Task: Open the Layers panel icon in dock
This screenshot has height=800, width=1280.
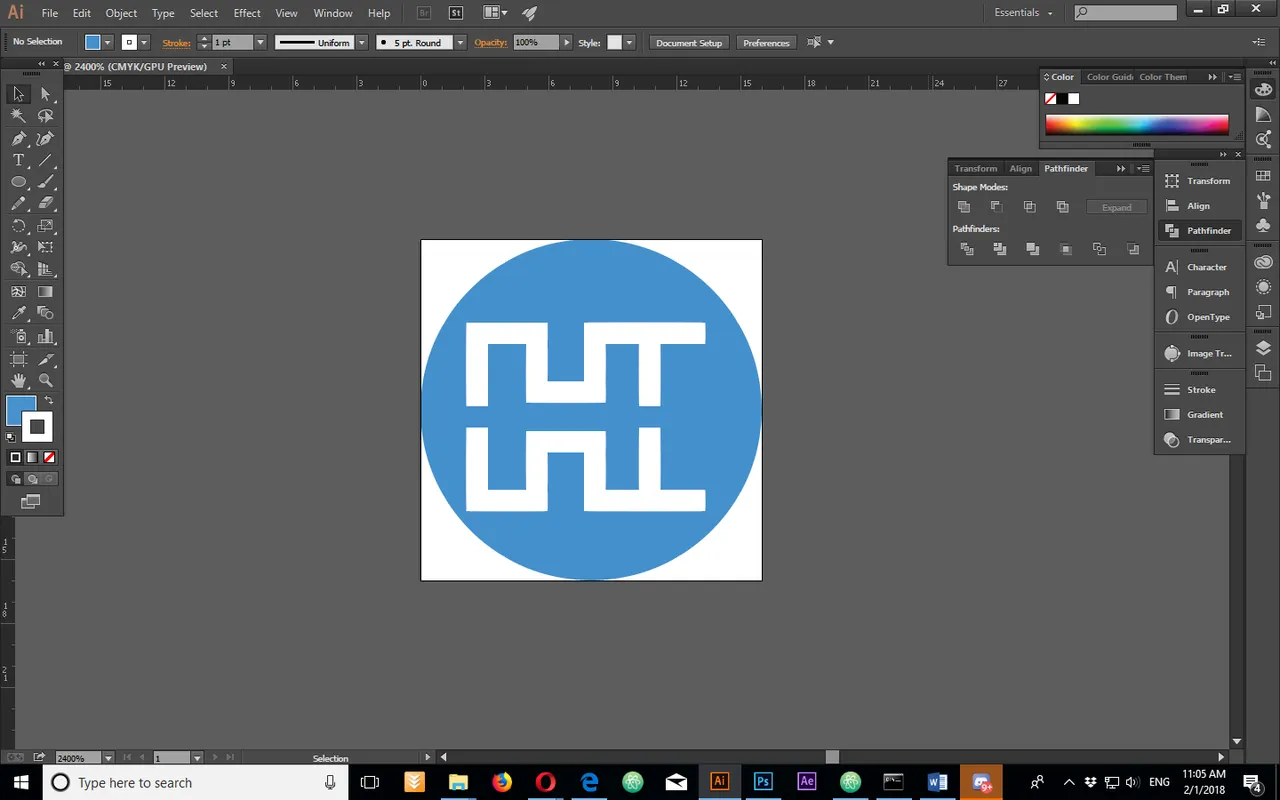Action: click(x=1263, y=348)
